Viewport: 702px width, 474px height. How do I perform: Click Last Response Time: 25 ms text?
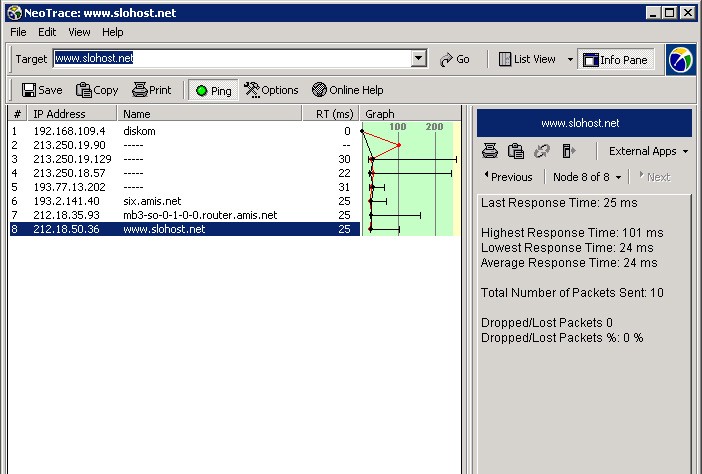559,203
